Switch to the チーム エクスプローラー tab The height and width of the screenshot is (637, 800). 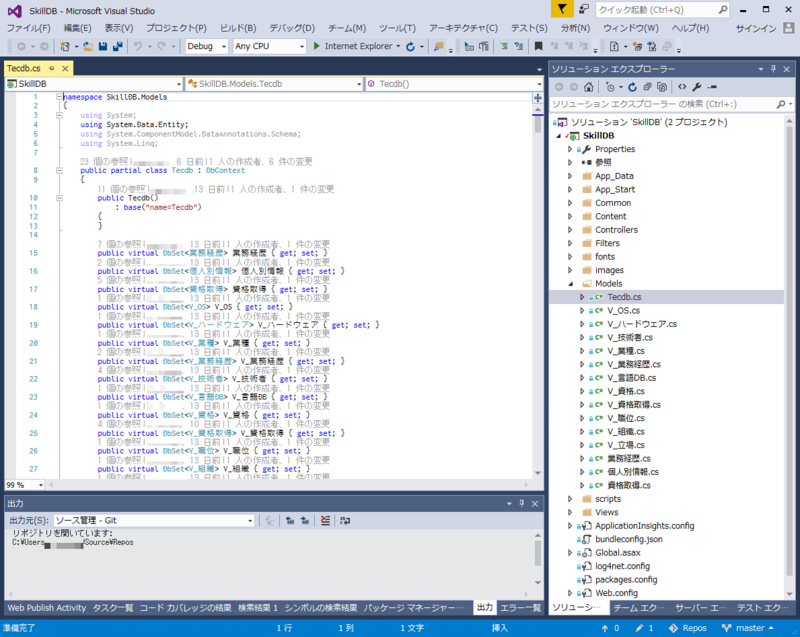[639, 607]
